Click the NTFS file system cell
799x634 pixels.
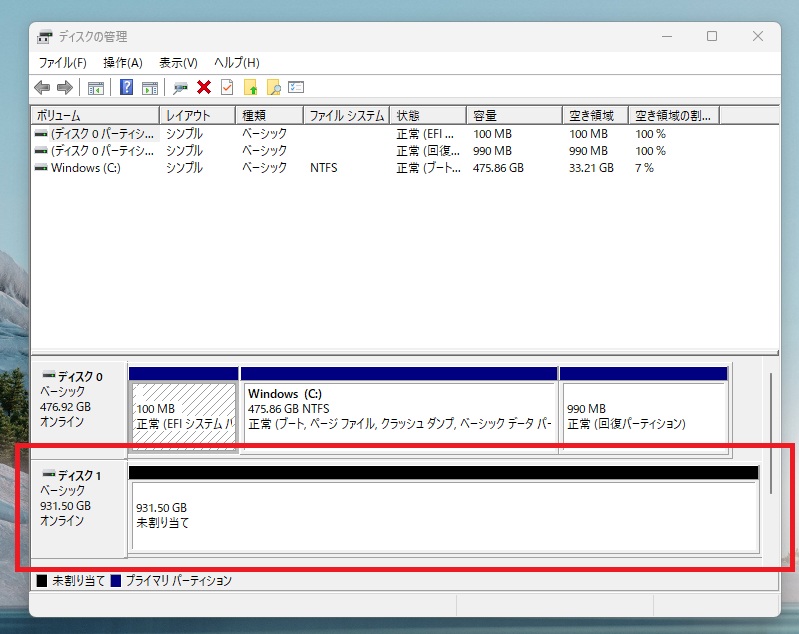(324, 168)
